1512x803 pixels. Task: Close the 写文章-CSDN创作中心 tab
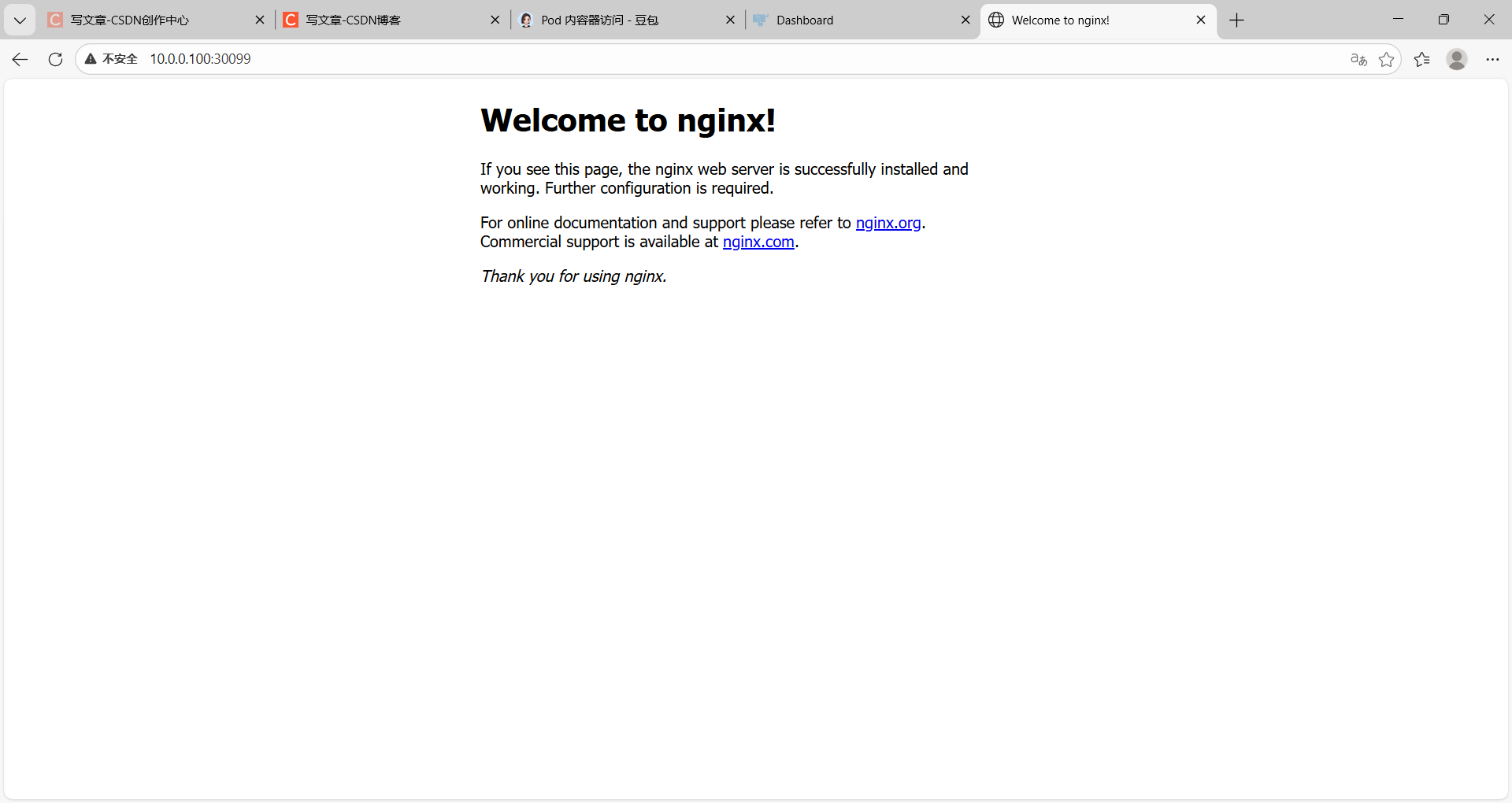coord(260,20)
